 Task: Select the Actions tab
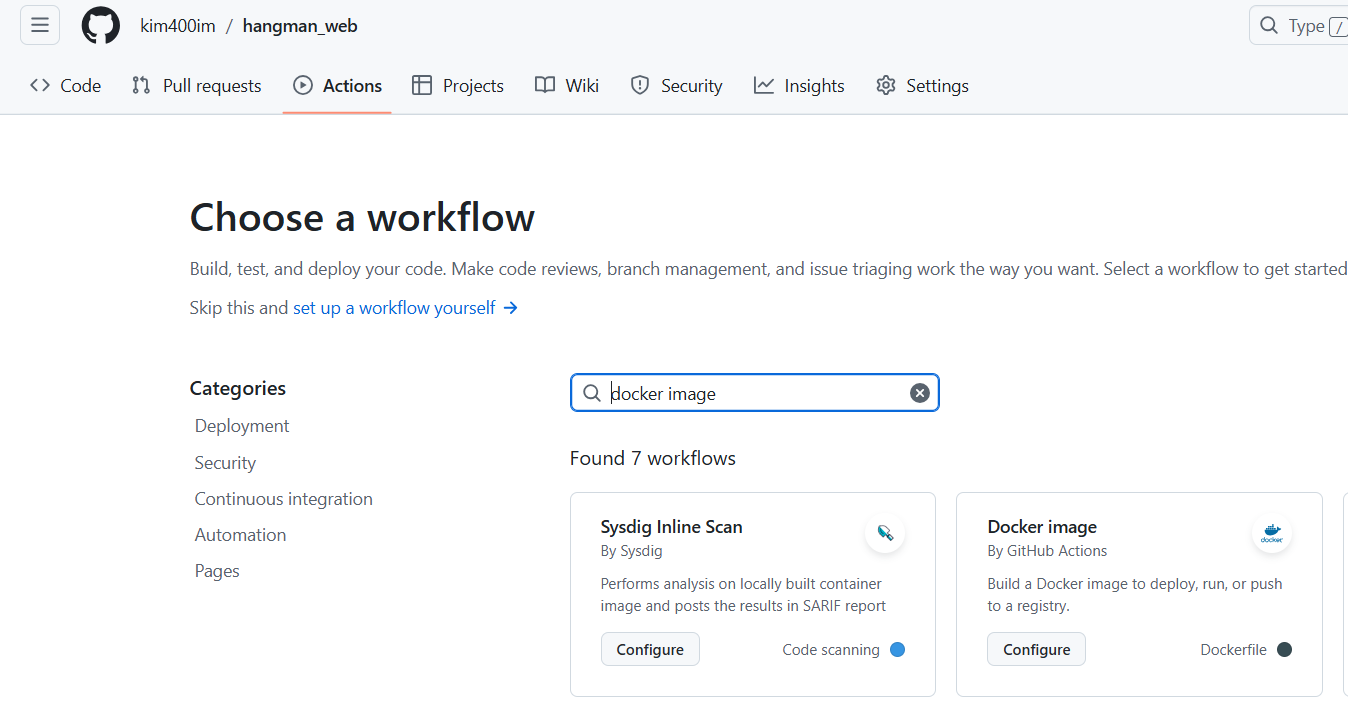(x=337, y=86)
